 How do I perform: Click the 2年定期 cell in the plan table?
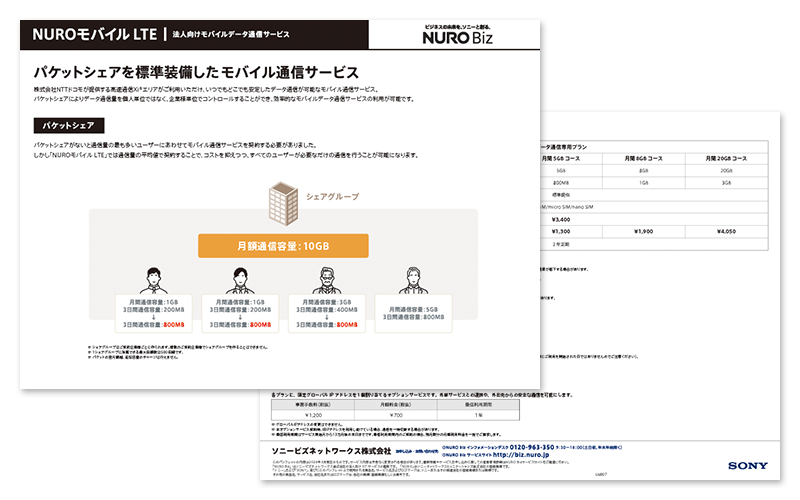tap(561, 244)
